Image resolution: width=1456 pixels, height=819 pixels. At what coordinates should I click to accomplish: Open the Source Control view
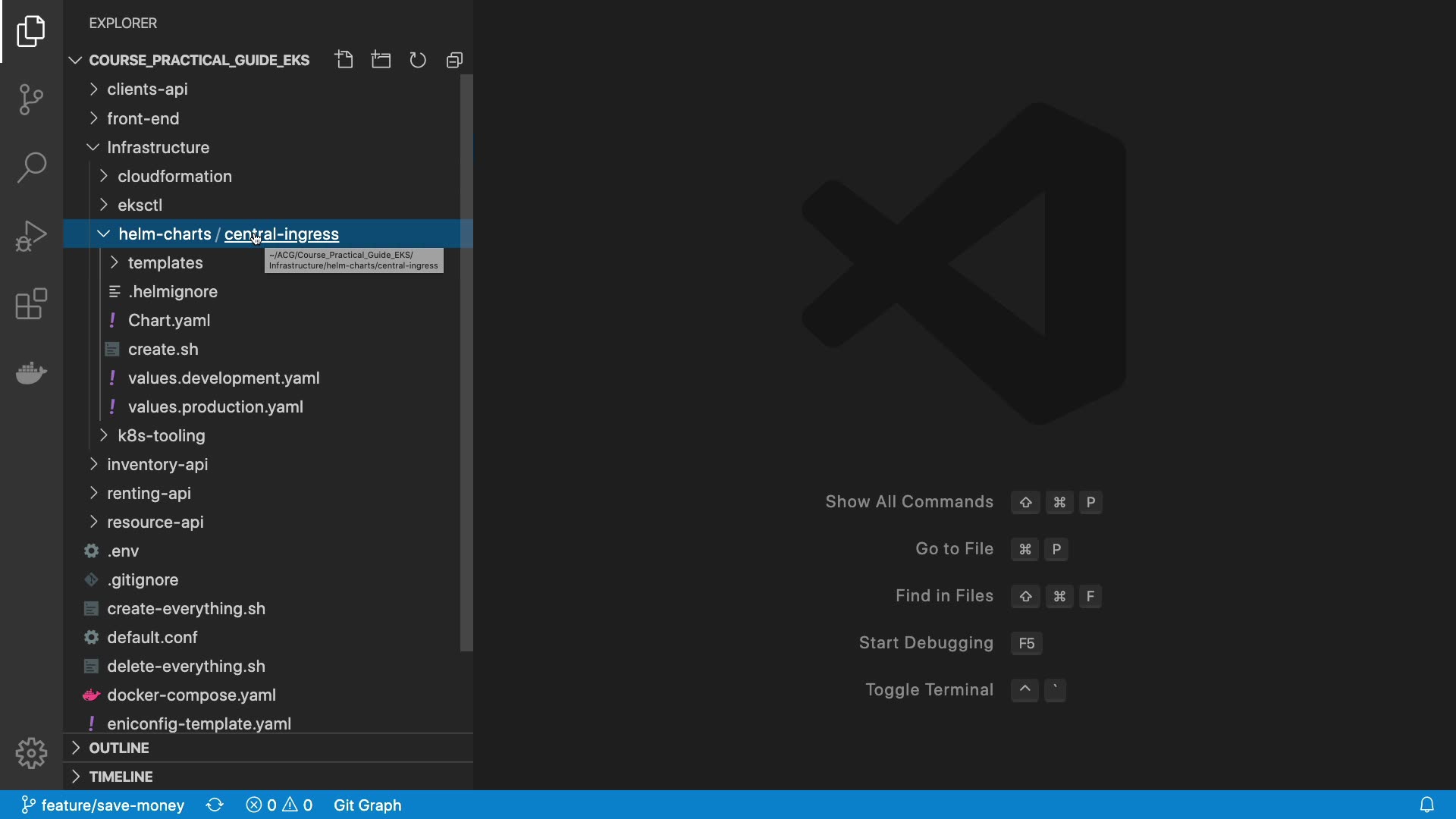(31, 99)
